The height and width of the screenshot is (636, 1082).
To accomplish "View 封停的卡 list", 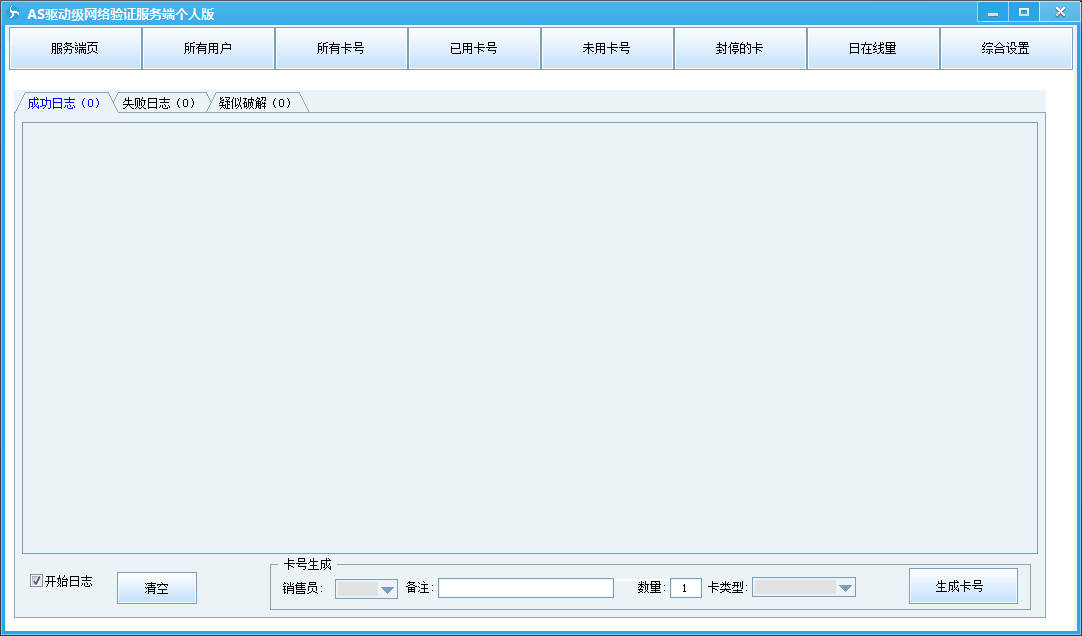I will pyautogui.click(x=740, y=48).
